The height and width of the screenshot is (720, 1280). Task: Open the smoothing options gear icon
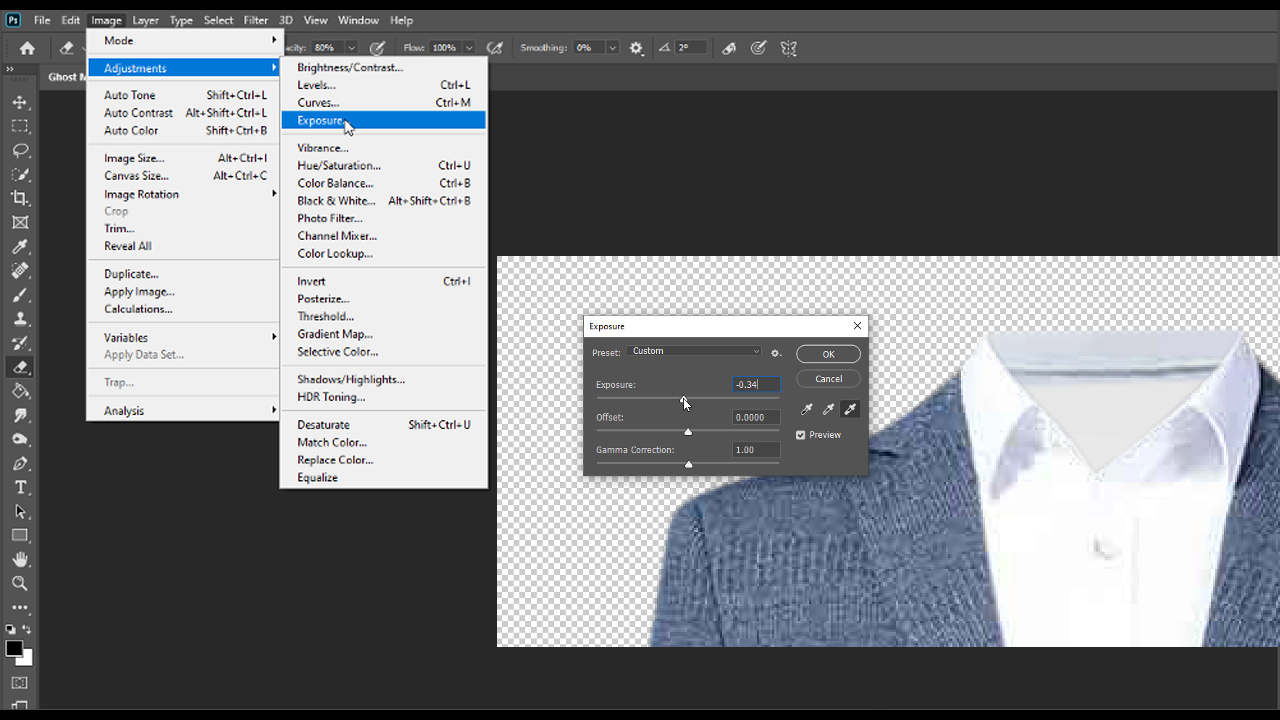(636, 48)
